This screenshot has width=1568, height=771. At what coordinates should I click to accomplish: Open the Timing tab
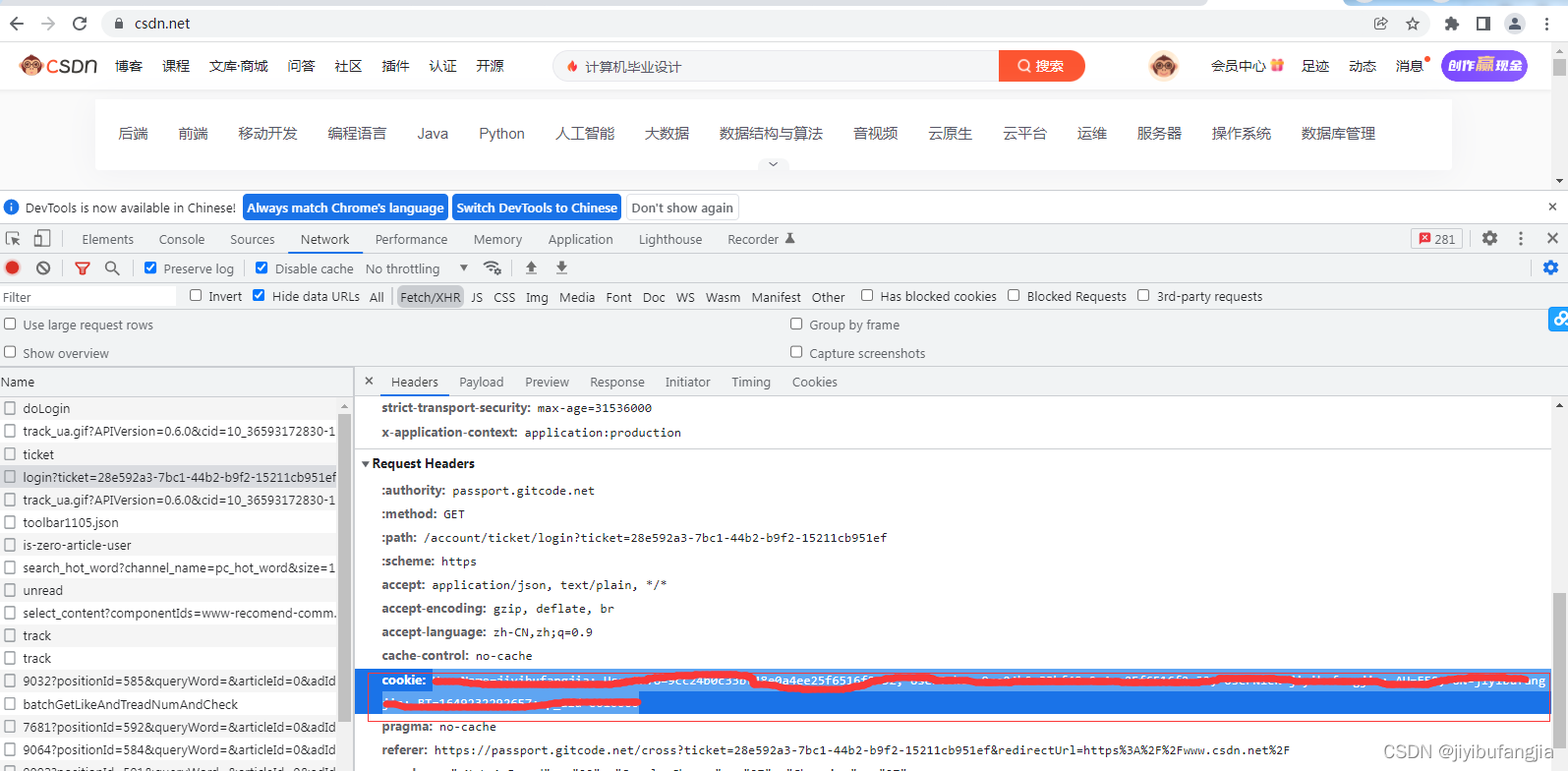point(751,382)
